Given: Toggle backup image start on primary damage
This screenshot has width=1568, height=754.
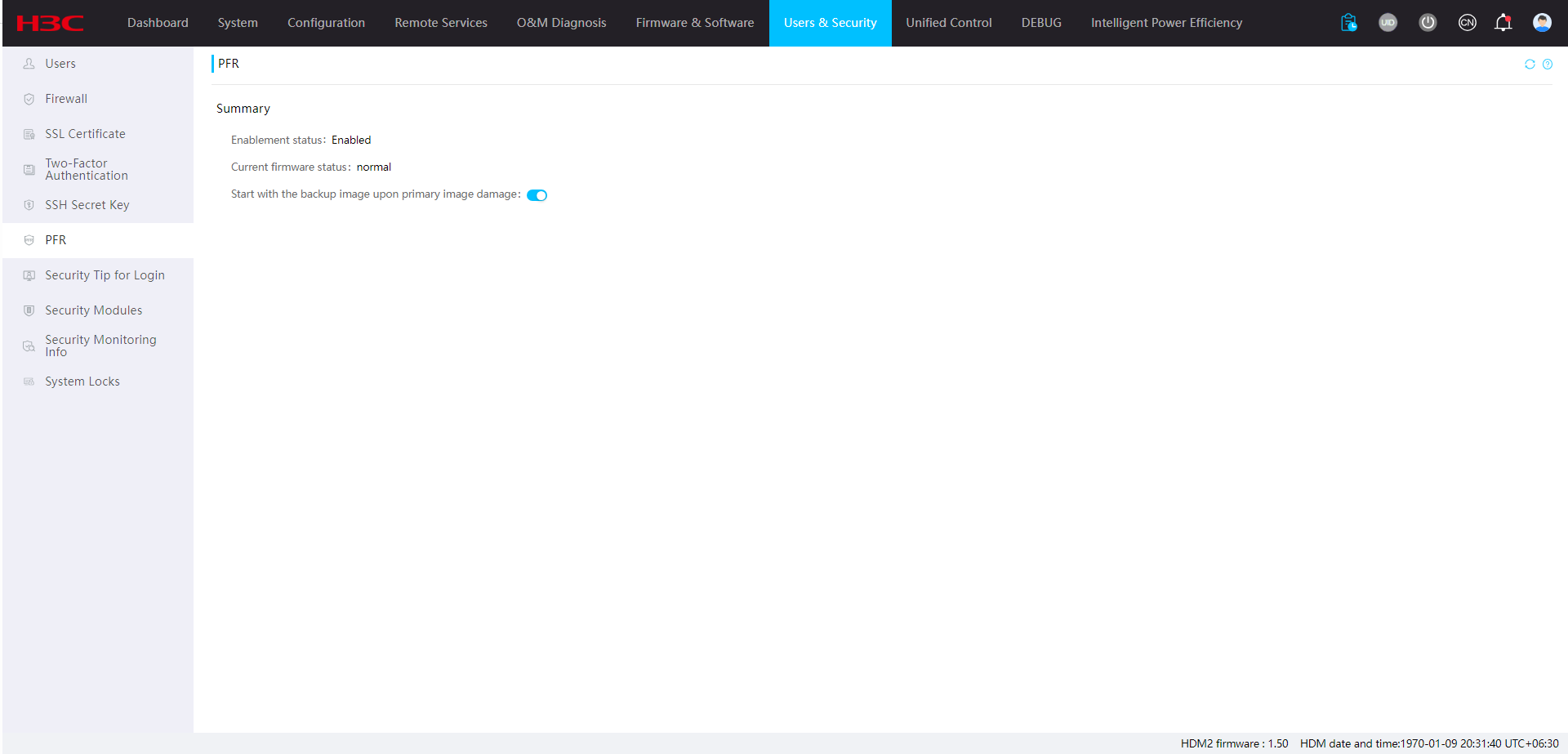Looking at the screenshot, I should (537, 195).
